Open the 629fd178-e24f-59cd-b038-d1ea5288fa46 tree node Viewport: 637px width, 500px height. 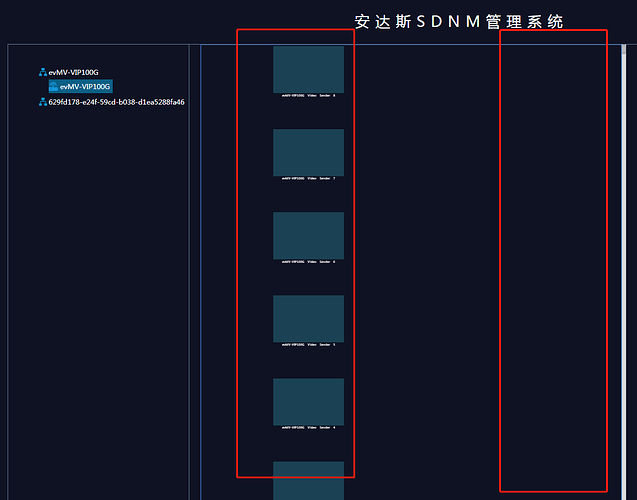pos(116,102)
